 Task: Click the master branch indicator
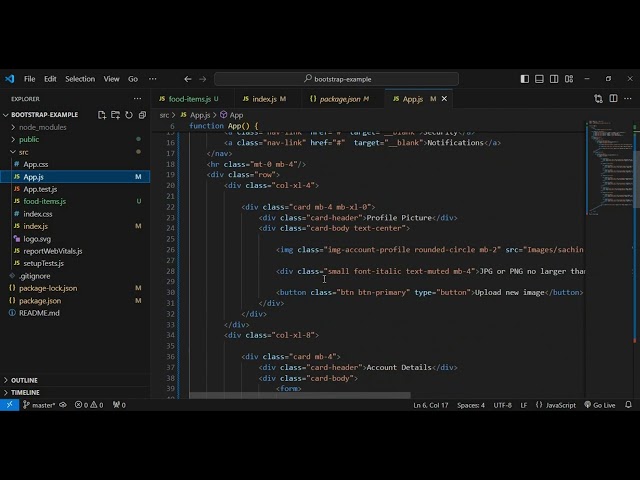tap(39, 405)
